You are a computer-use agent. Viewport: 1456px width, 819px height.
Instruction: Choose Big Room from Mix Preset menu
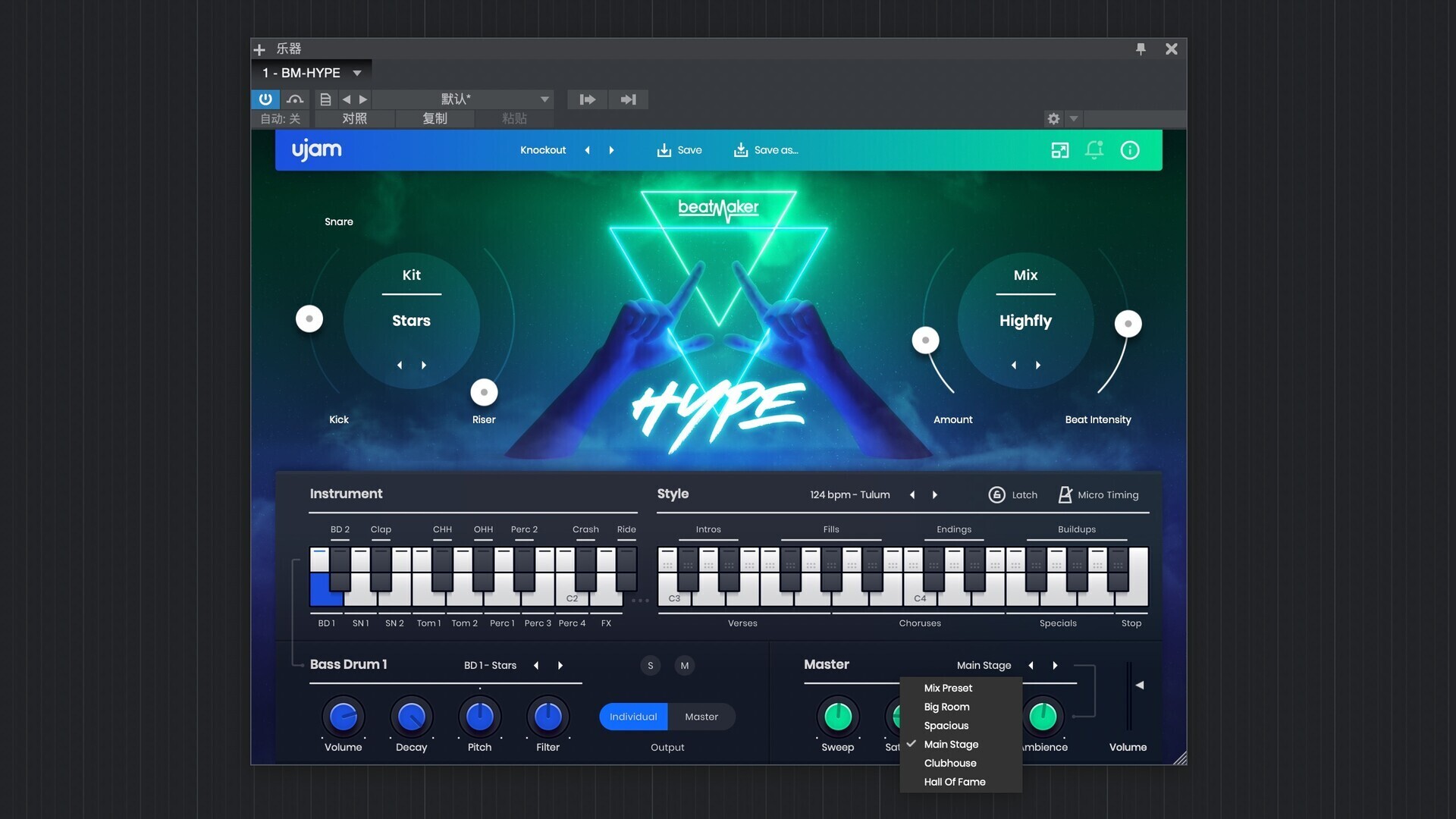(961, 707)
